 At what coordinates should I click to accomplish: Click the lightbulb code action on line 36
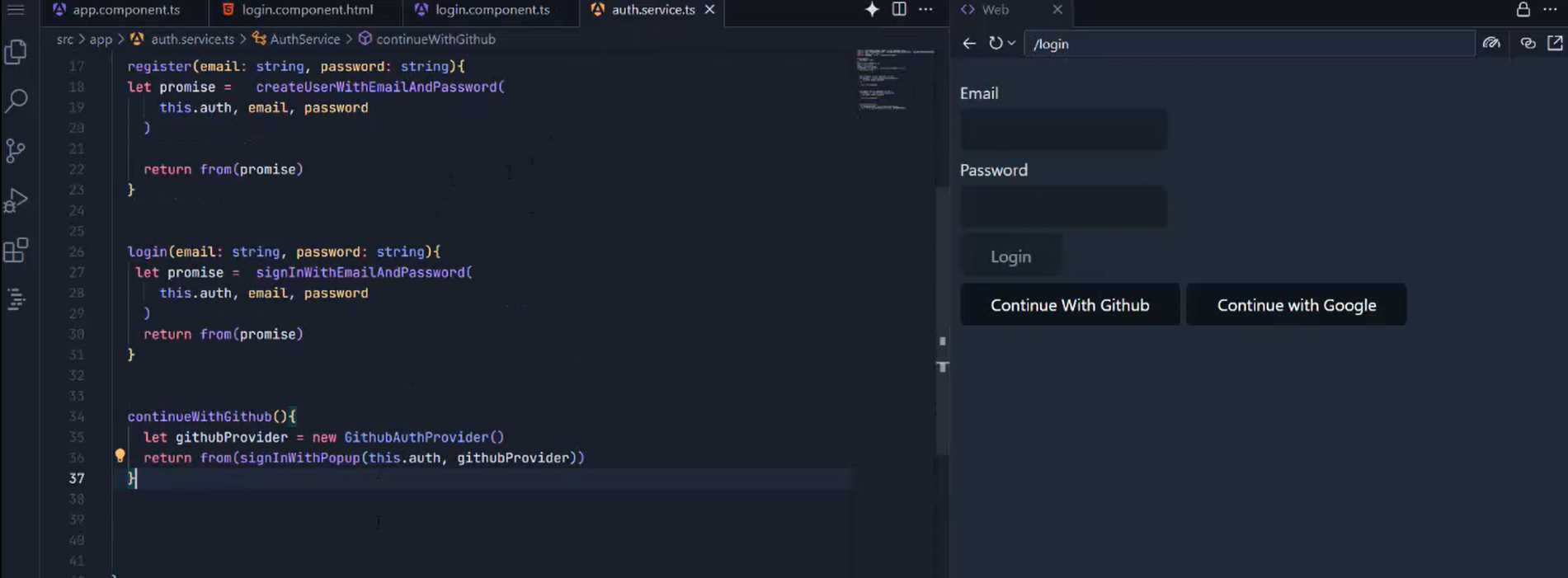point(120,456)
